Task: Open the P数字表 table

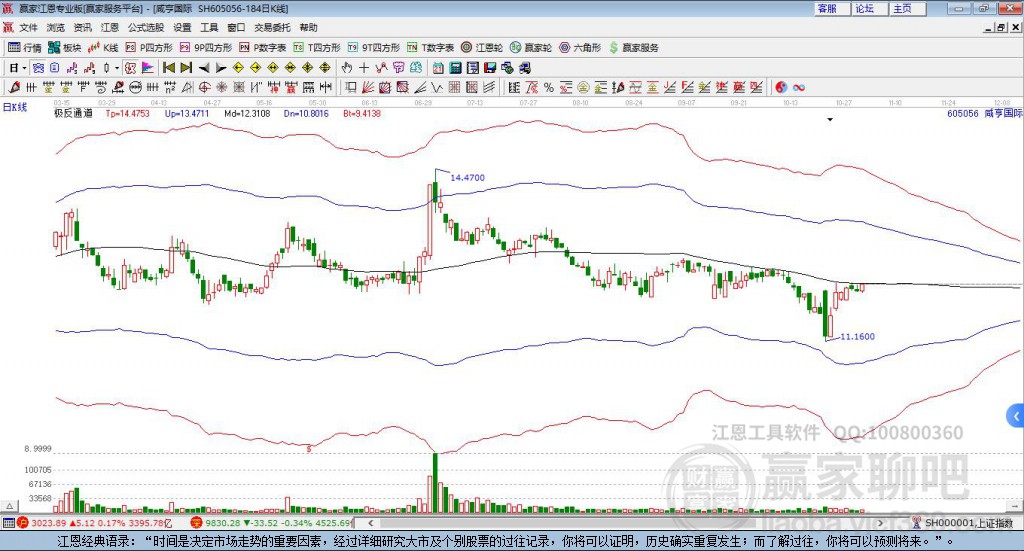Action: point(263,48)
